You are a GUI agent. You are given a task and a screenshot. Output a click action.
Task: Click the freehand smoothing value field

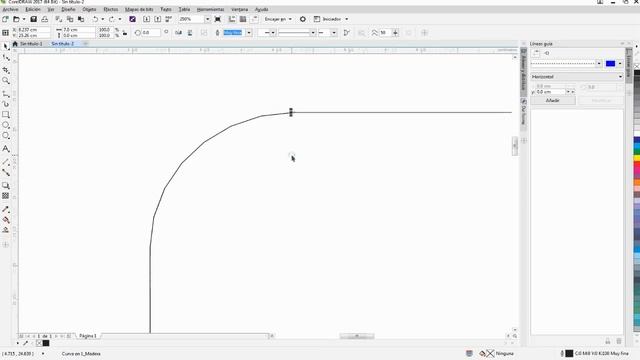385,33
